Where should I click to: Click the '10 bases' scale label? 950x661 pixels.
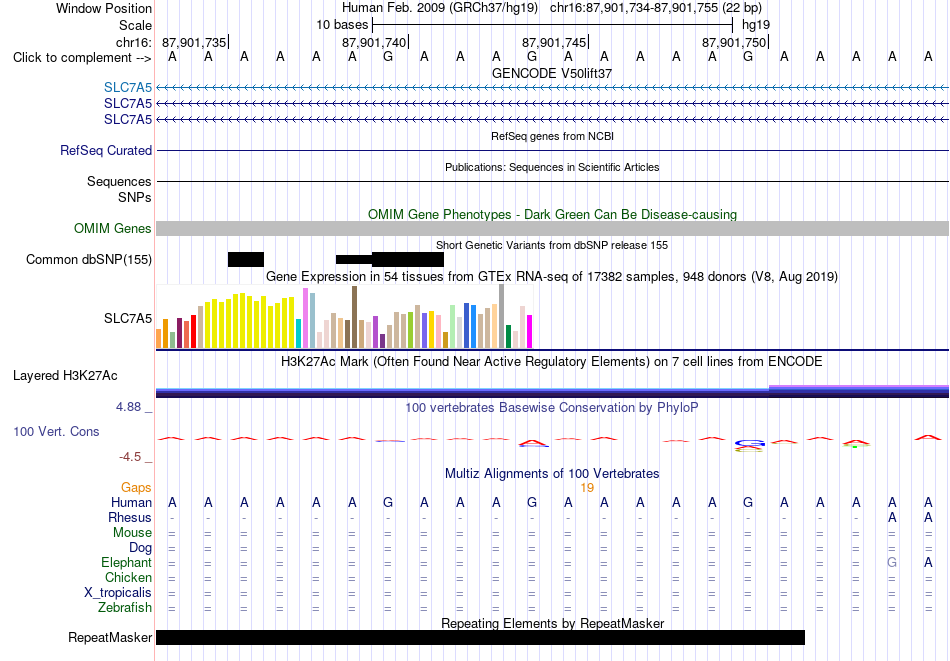pos(342,25)
